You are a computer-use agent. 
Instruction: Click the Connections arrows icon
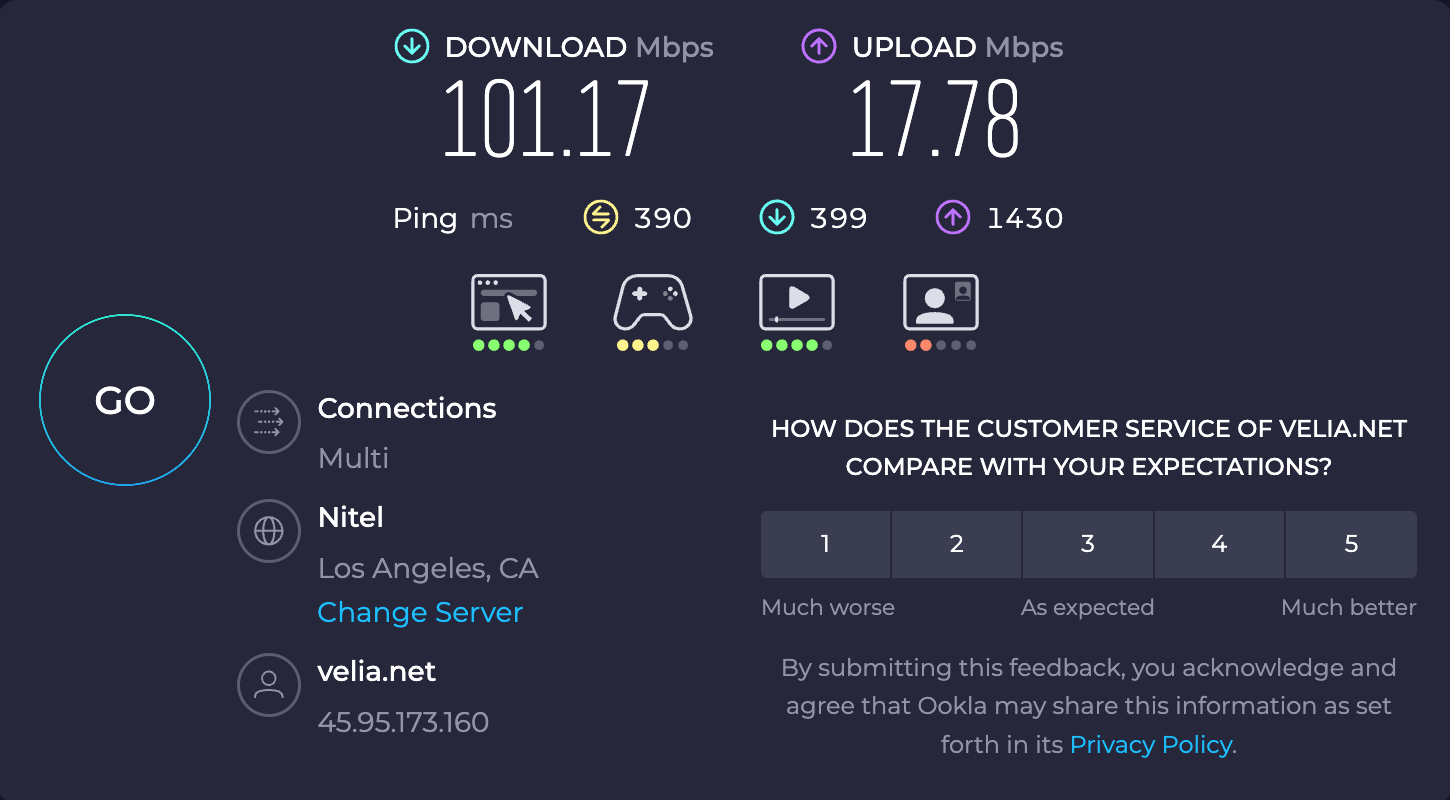pos(269,423)
